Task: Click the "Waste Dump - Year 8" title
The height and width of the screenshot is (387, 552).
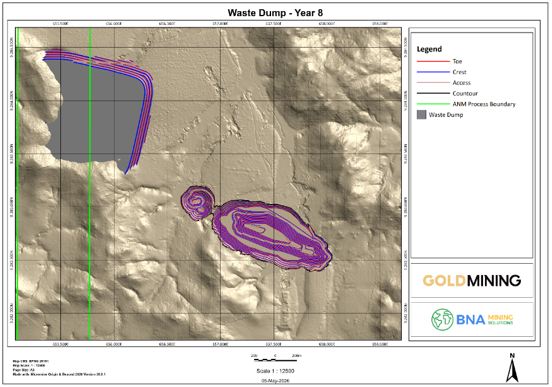Action: click(275, 13)
